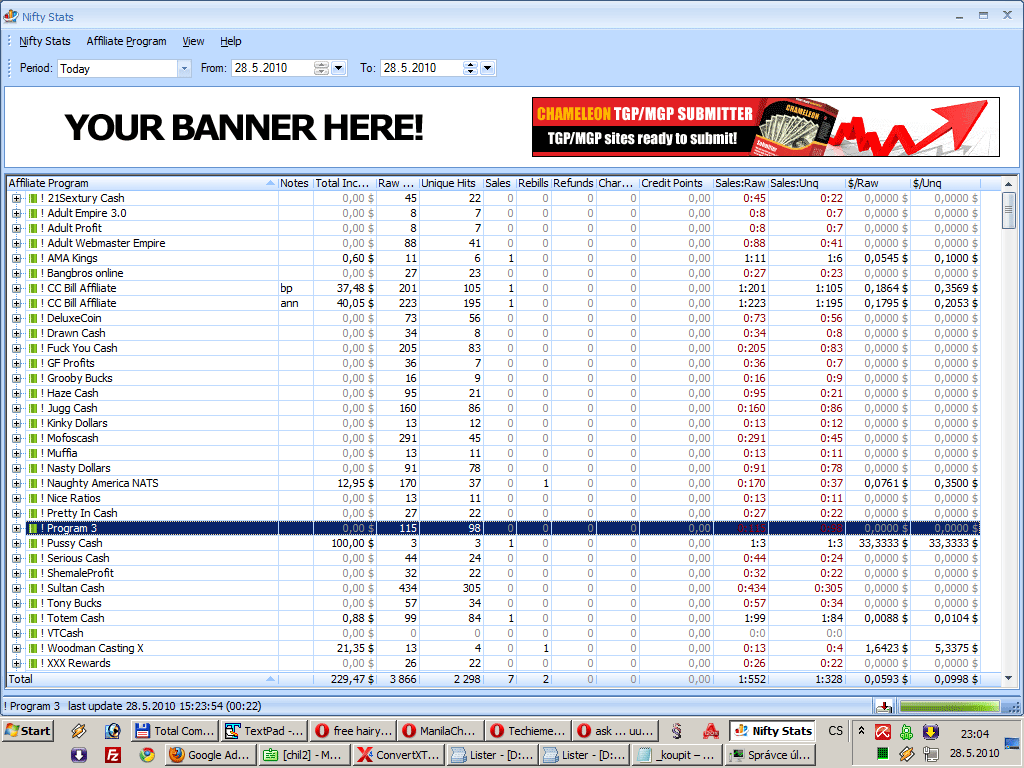Open the Opera 'free hairy...' taskbar button
This screenshot has height=768, width=1024.
point(353,731)
